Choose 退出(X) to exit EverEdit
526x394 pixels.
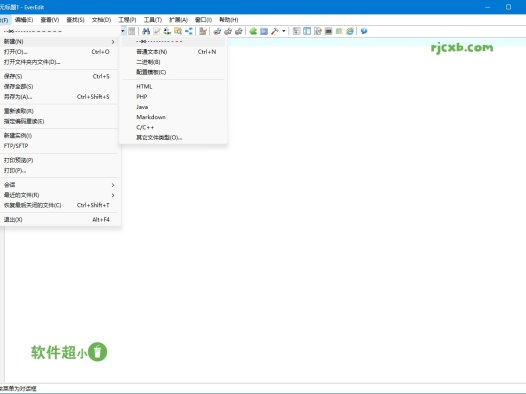(x=60, y=220)
